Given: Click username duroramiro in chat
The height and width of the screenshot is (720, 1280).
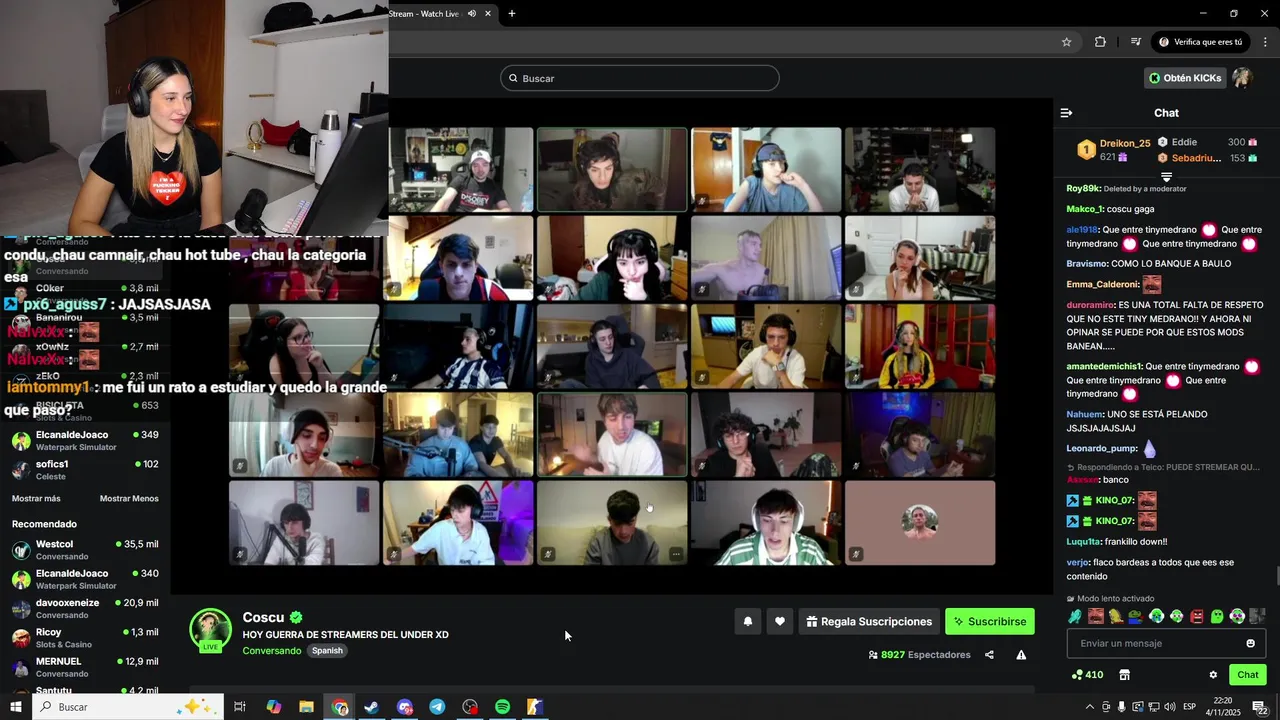Looking at the screenshot, I should click(1090, 304).
